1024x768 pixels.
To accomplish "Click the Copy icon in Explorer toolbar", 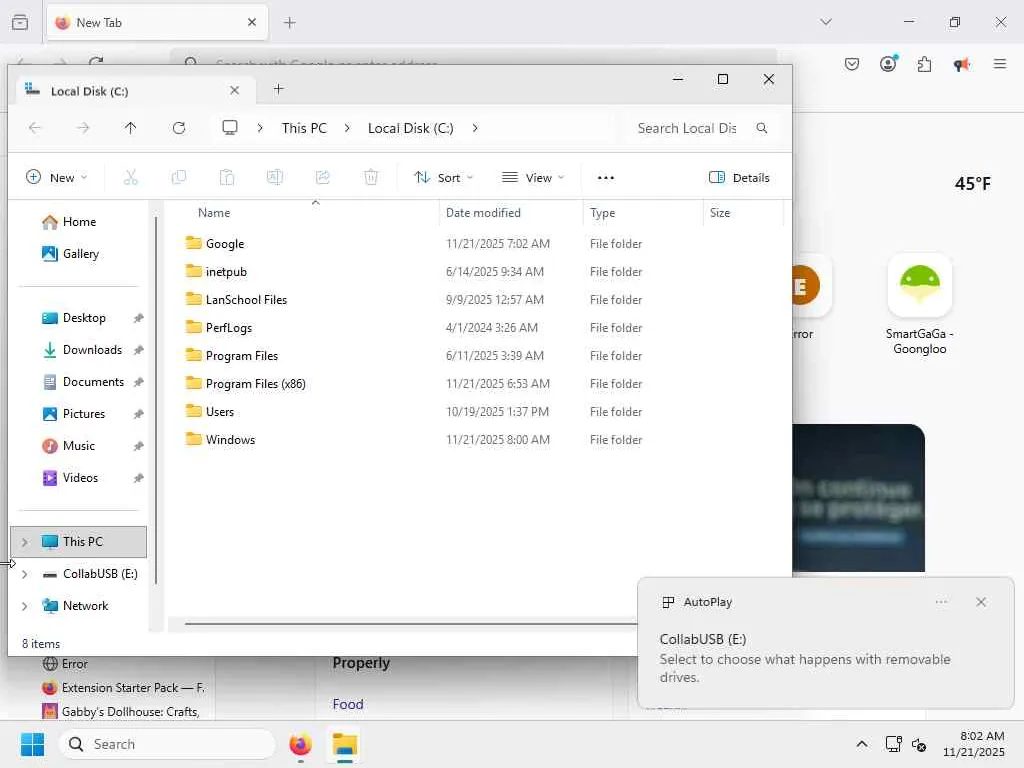I will (178, 177).
